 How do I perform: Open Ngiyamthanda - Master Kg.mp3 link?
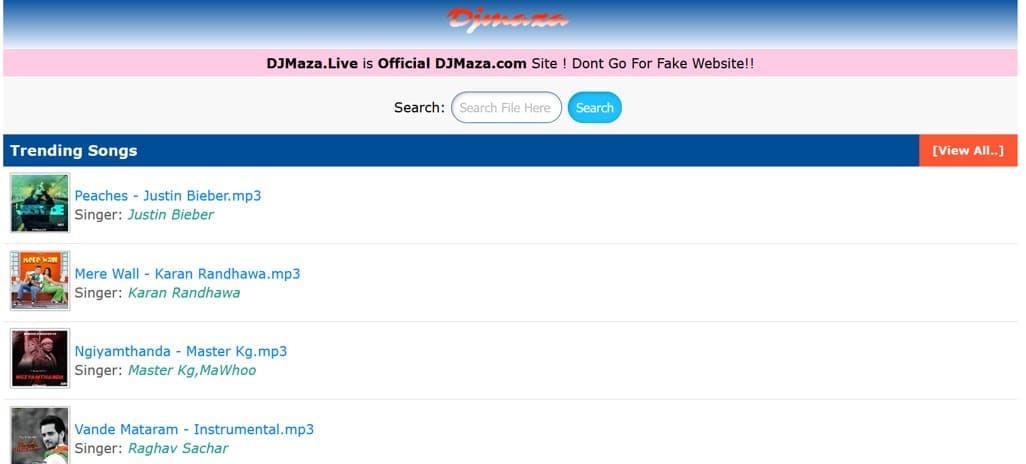point(181,352)
